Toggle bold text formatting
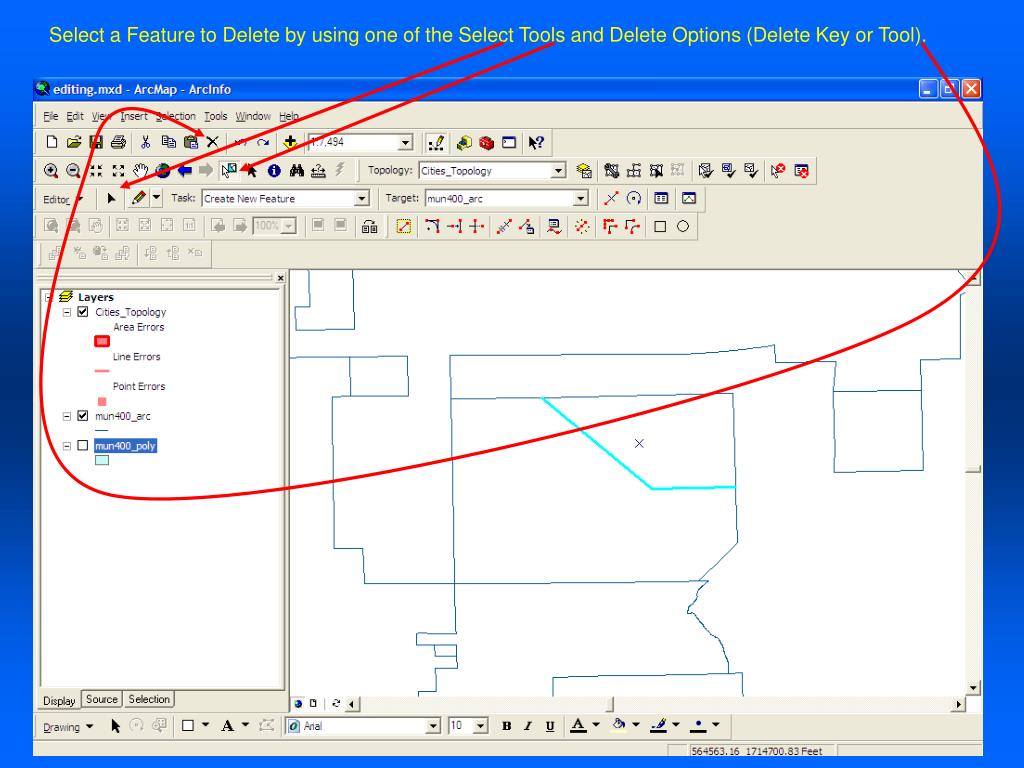Image resolution: width=1024 pixels, height=768 pixels. click(506, 726)
